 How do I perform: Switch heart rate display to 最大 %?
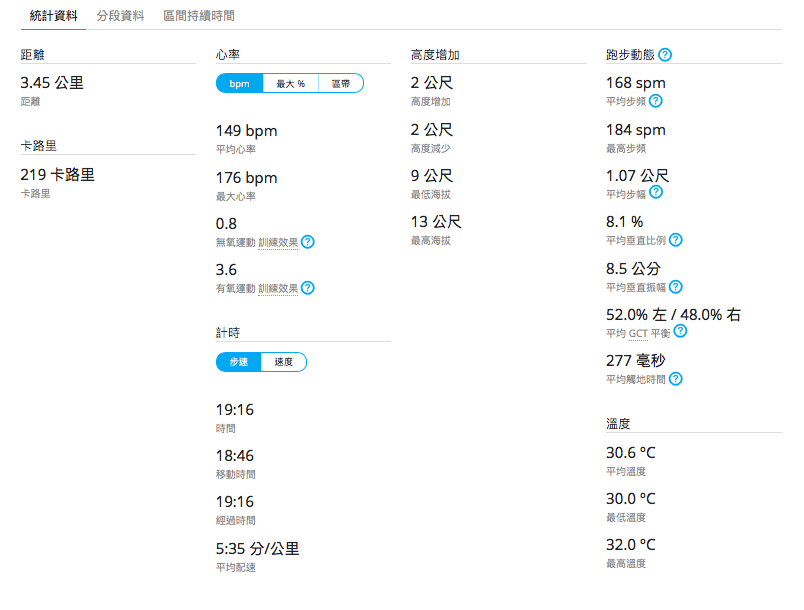(291, 84)
